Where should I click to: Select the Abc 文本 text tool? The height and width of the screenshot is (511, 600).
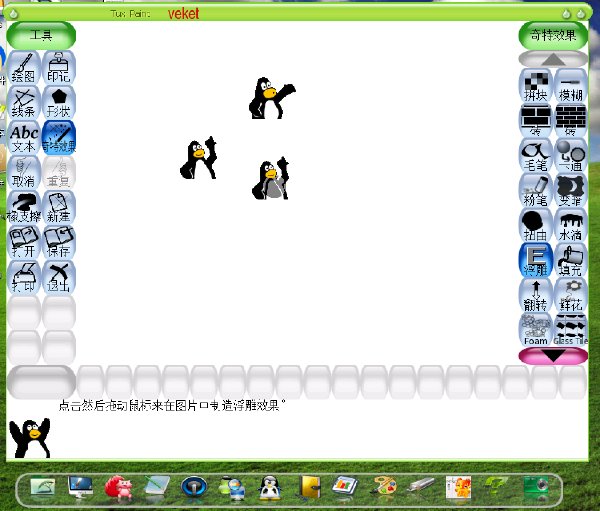(x=24, y=138)
